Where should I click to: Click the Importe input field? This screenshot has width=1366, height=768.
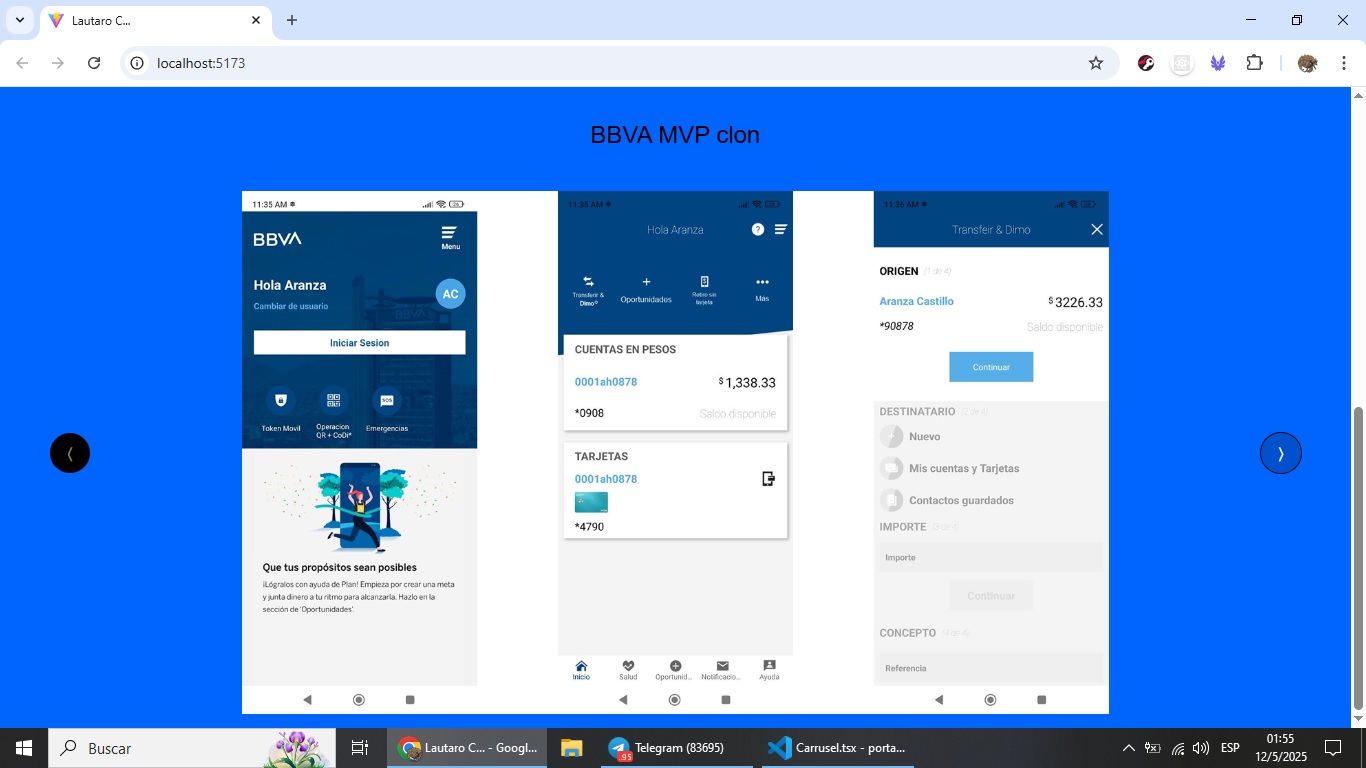click(x=991, y=557)
